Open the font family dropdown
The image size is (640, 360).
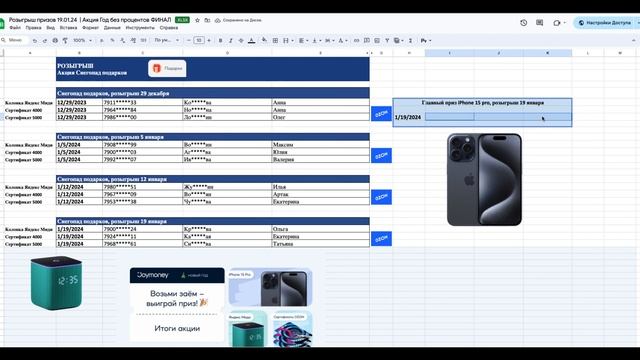tap(167, 40)
